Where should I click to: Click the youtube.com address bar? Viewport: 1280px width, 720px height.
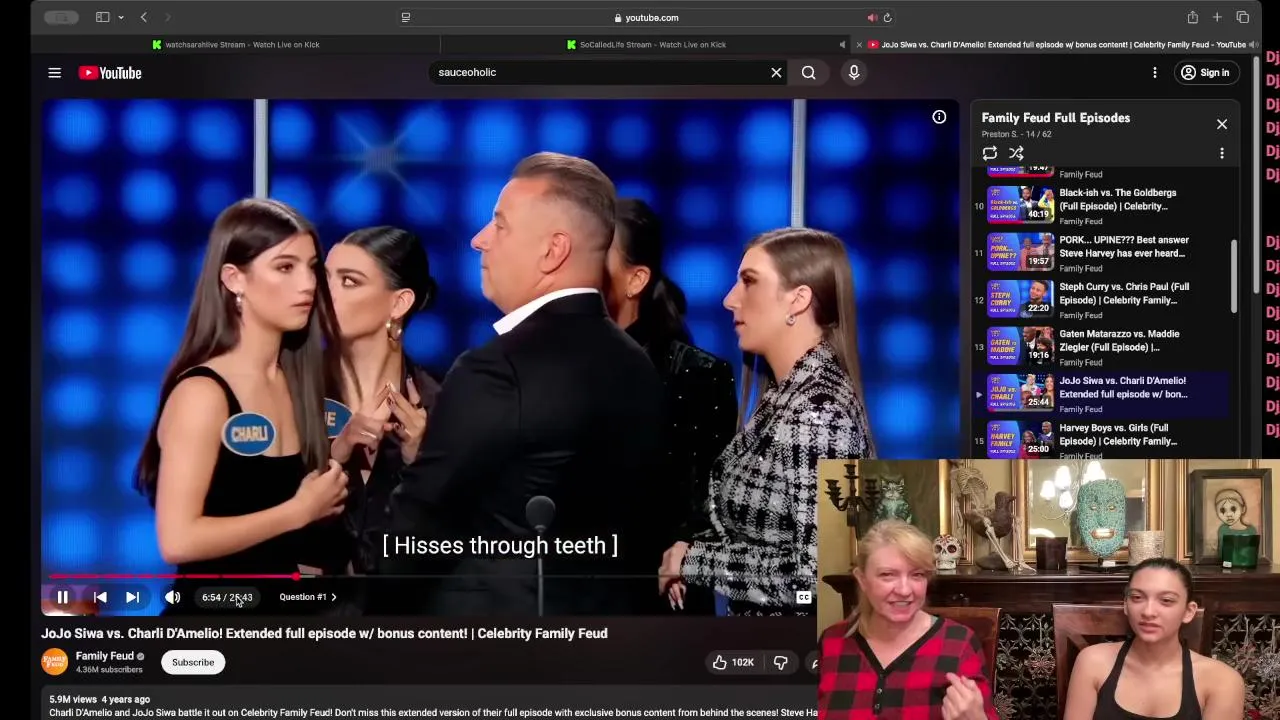point(646,17)
